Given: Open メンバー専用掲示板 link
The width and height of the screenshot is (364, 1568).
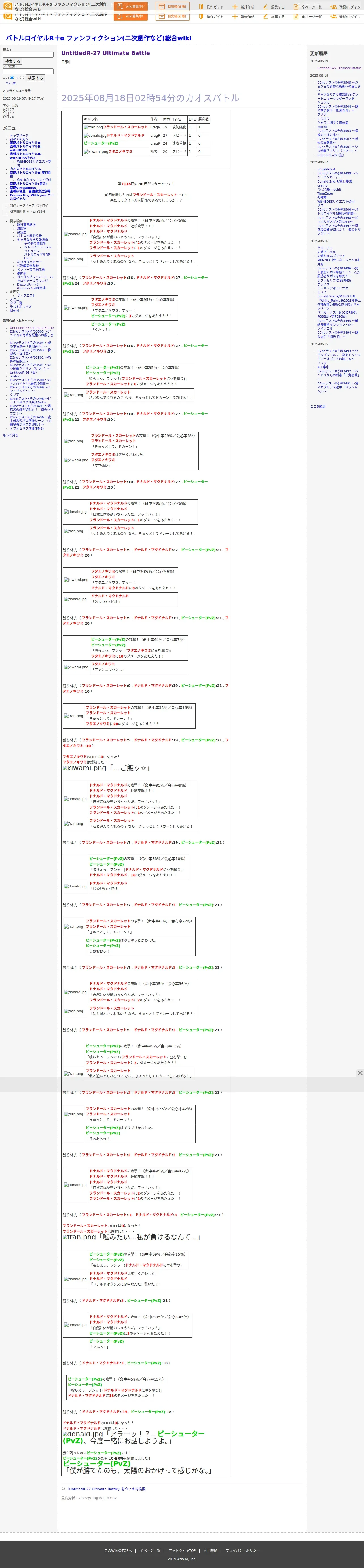Looking at the screenshot, I should pos(31,269).
